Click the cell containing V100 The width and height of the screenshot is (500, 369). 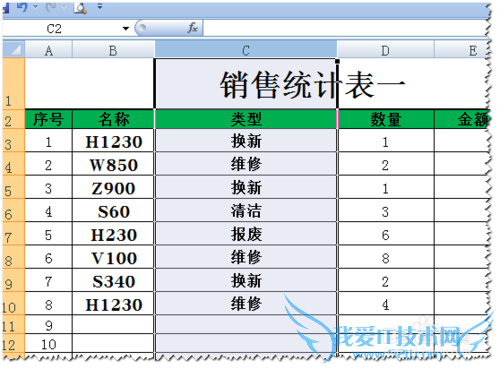pos(113,258)
